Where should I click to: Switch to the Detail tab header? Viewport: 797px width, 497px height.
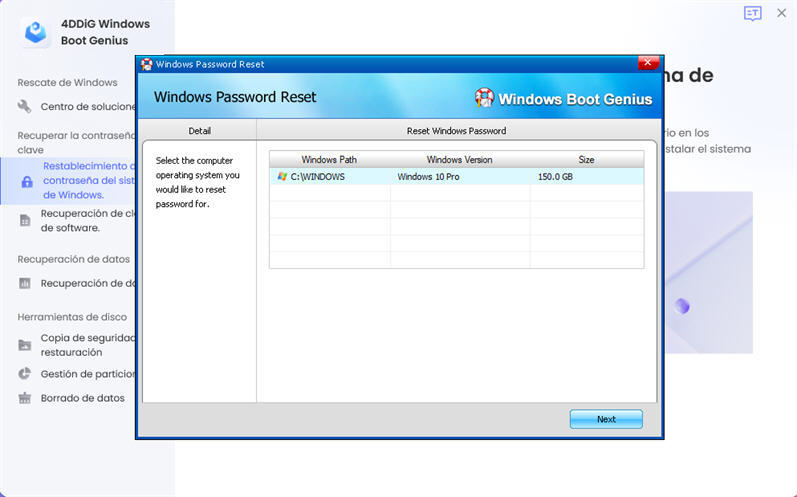tap(199, 130)
